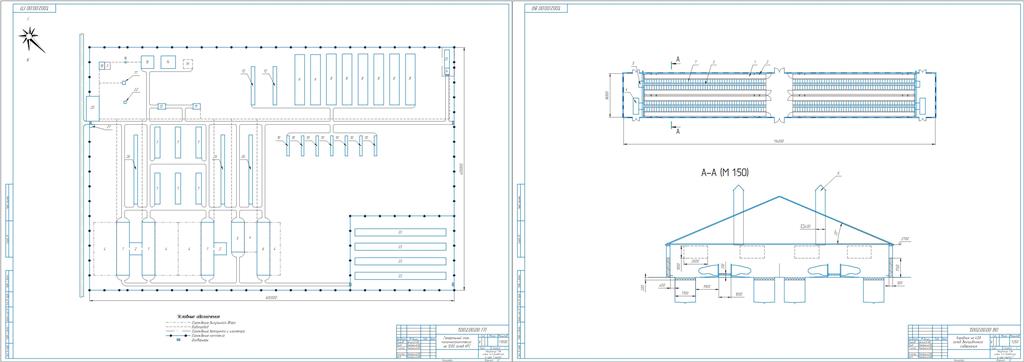Click the right sheet's title block
1024x362 pixels.
(x=964, y=340)
